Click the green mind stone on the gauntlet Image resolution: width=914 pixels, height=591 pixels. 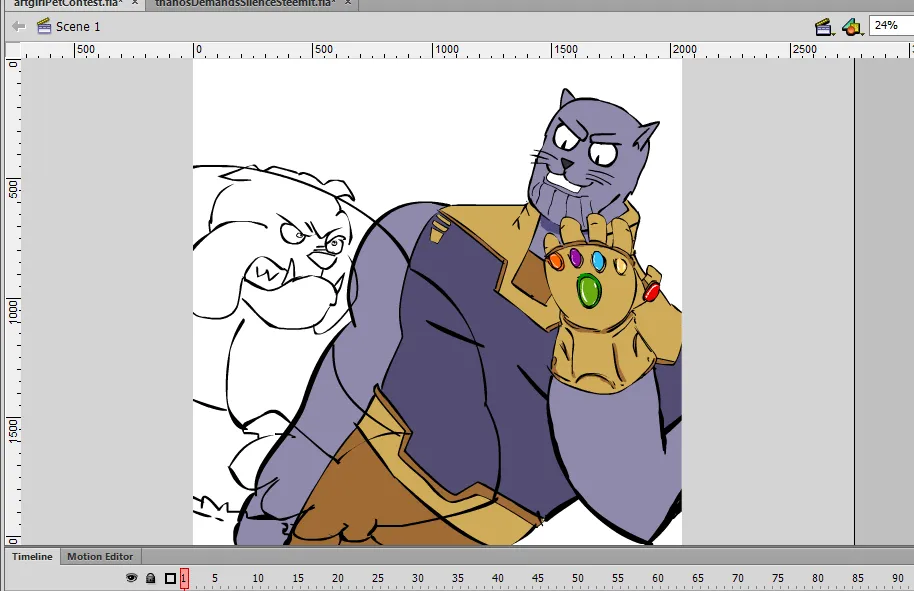(x=588, y=291)
